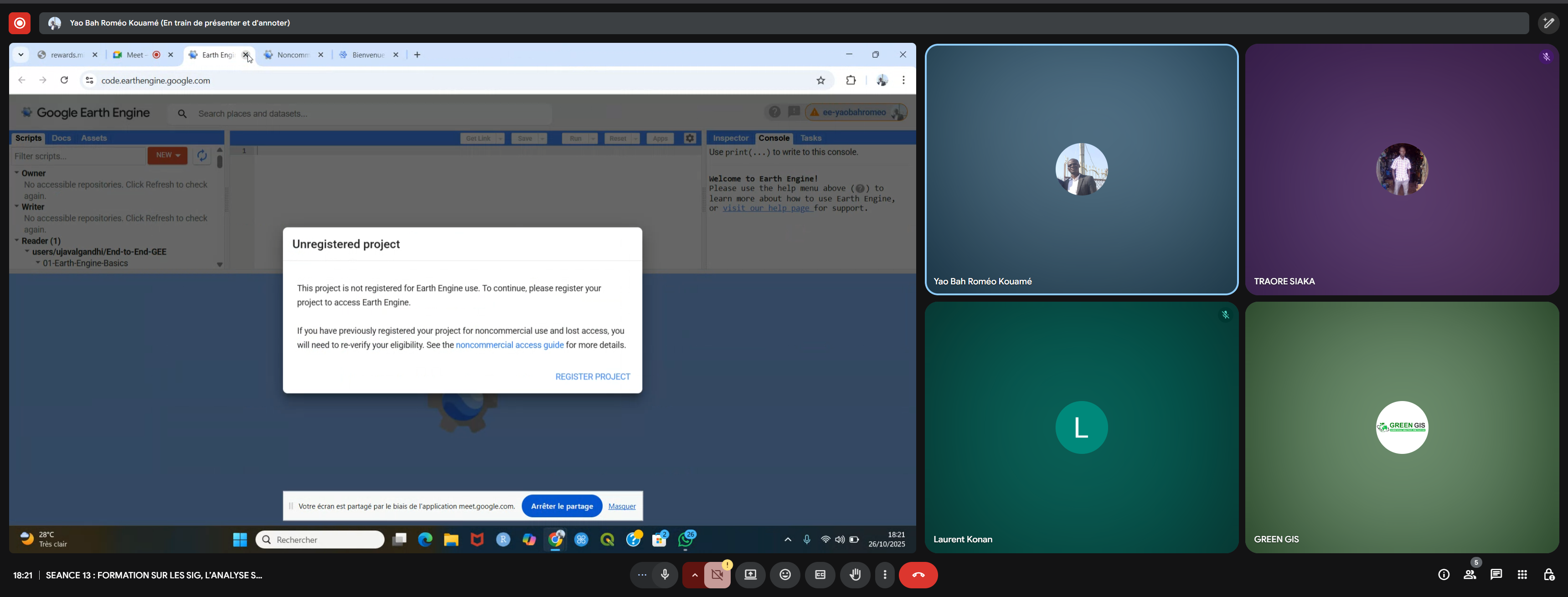Raise your hand

pos(855,575)
